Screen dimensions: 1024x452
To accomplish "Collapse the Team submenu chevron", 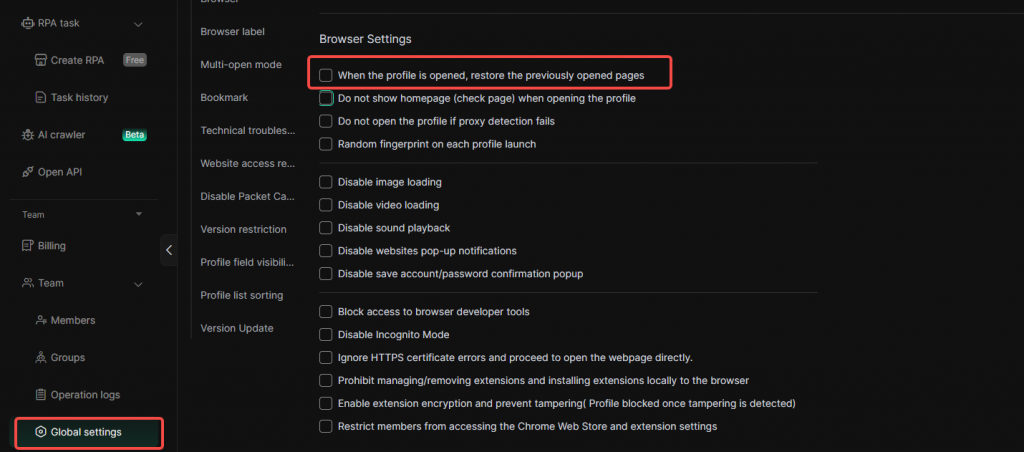I will pos(138,284).
